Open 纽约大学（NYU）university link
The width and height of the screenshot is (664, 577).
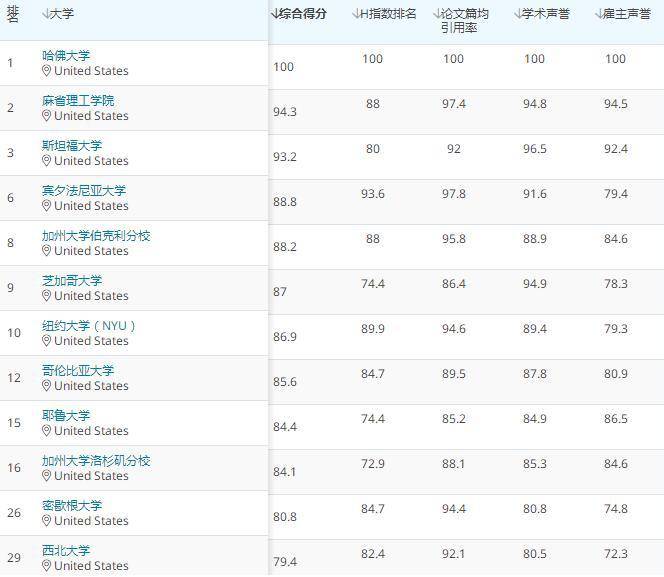89,326
